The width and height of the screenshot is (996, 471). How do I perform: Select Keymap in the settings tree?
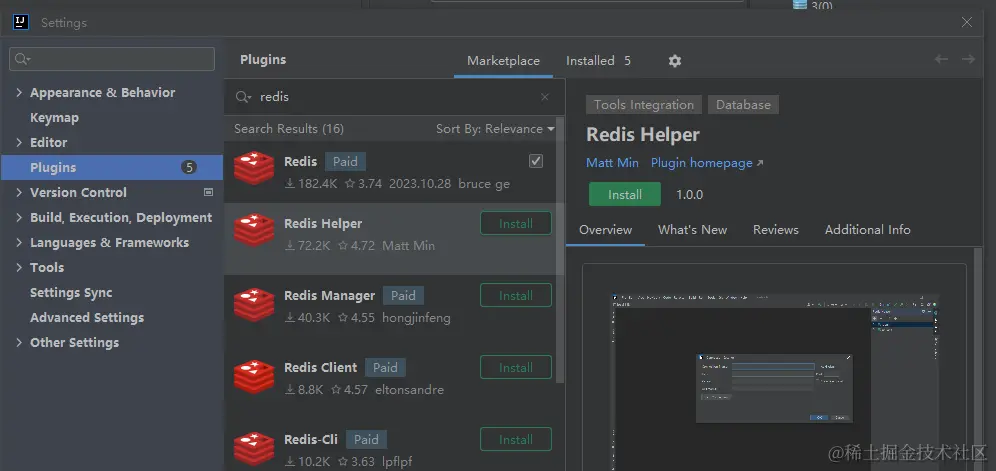[x=55, y=118]
